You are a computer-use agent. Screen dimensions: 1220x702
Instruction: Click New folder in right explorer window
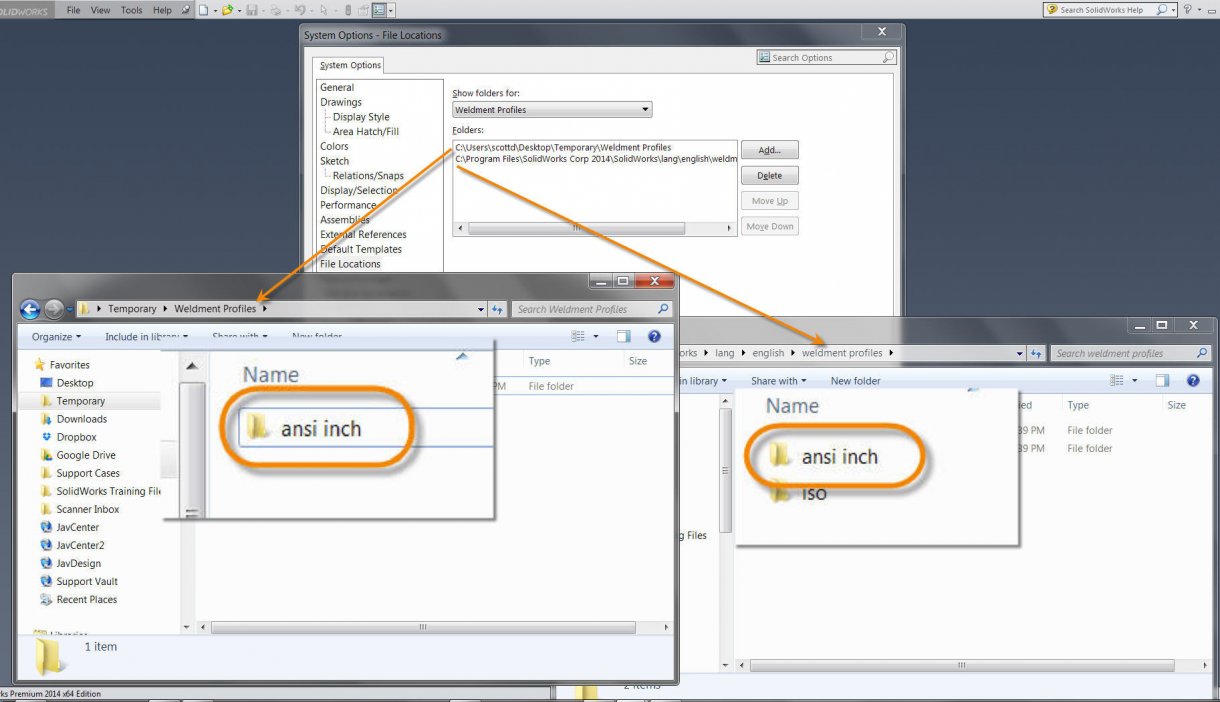pos(855,381)
